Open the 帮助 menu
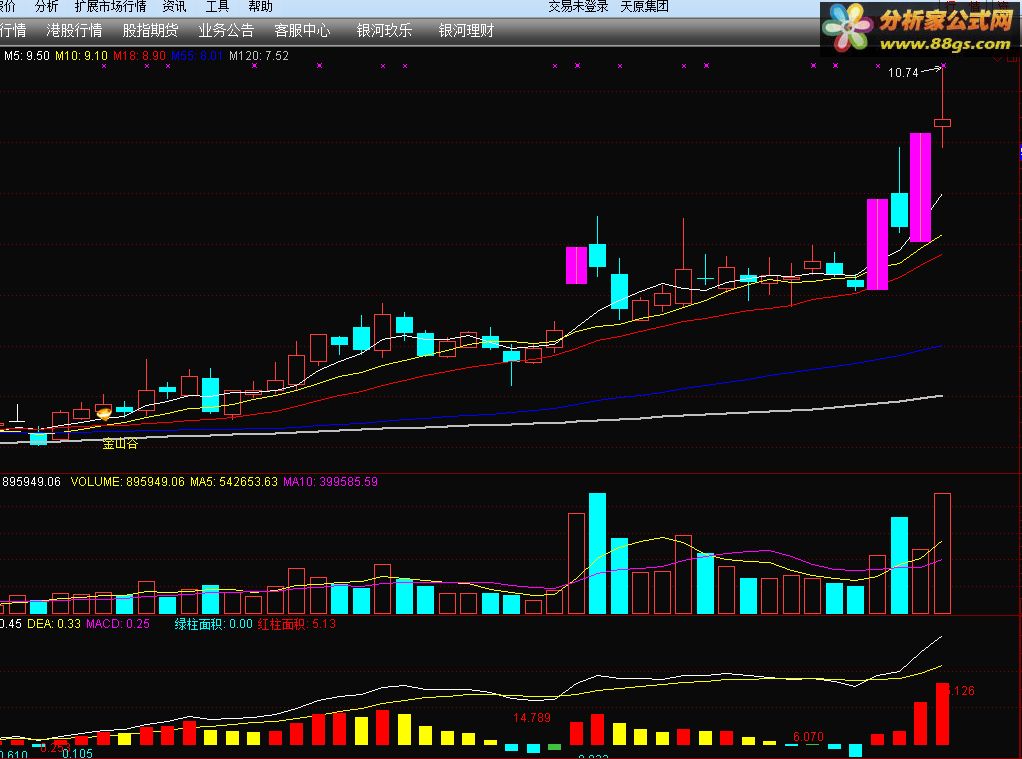Viewport: 1022px width, 759px height. click(260, 7)
